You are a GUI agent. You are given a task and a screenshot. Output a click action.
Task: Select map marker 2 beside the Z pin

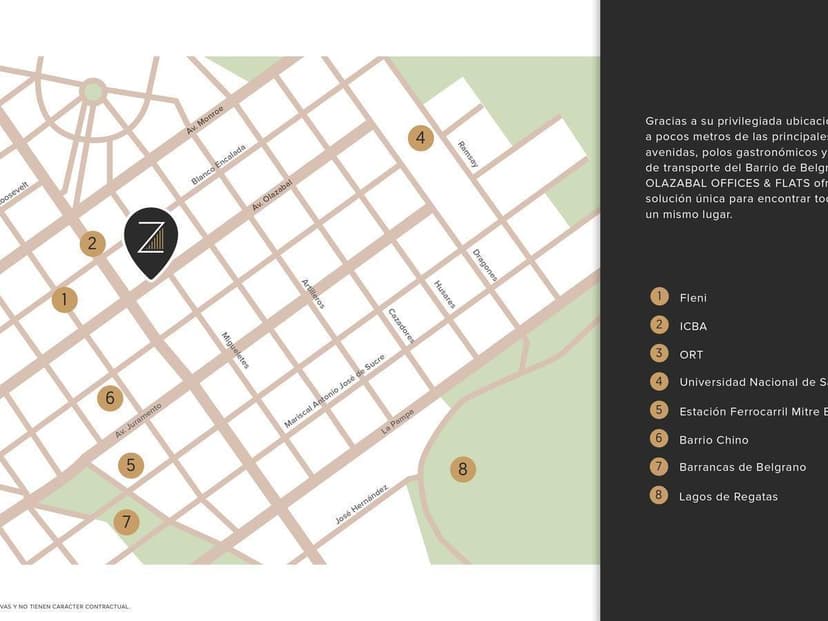(x=92, y=243)
